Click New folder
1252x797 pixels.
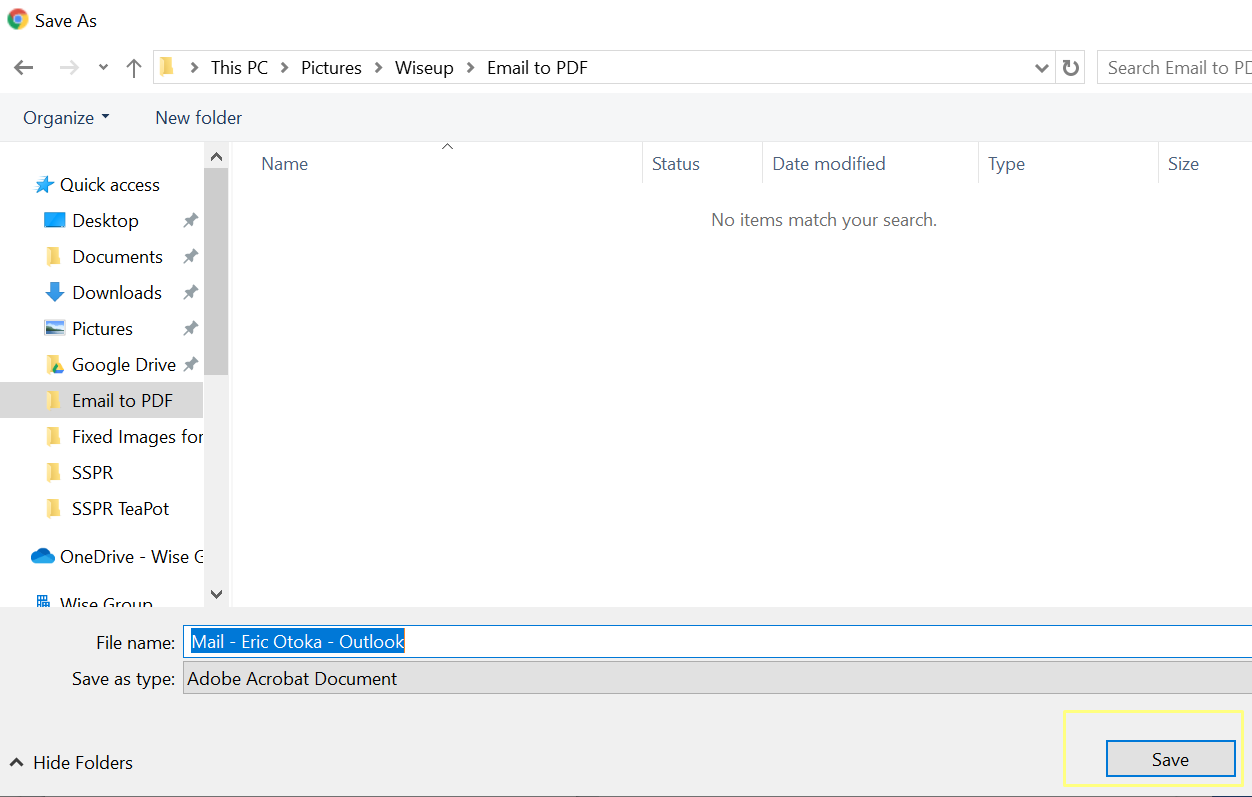(x=198, y=117)
